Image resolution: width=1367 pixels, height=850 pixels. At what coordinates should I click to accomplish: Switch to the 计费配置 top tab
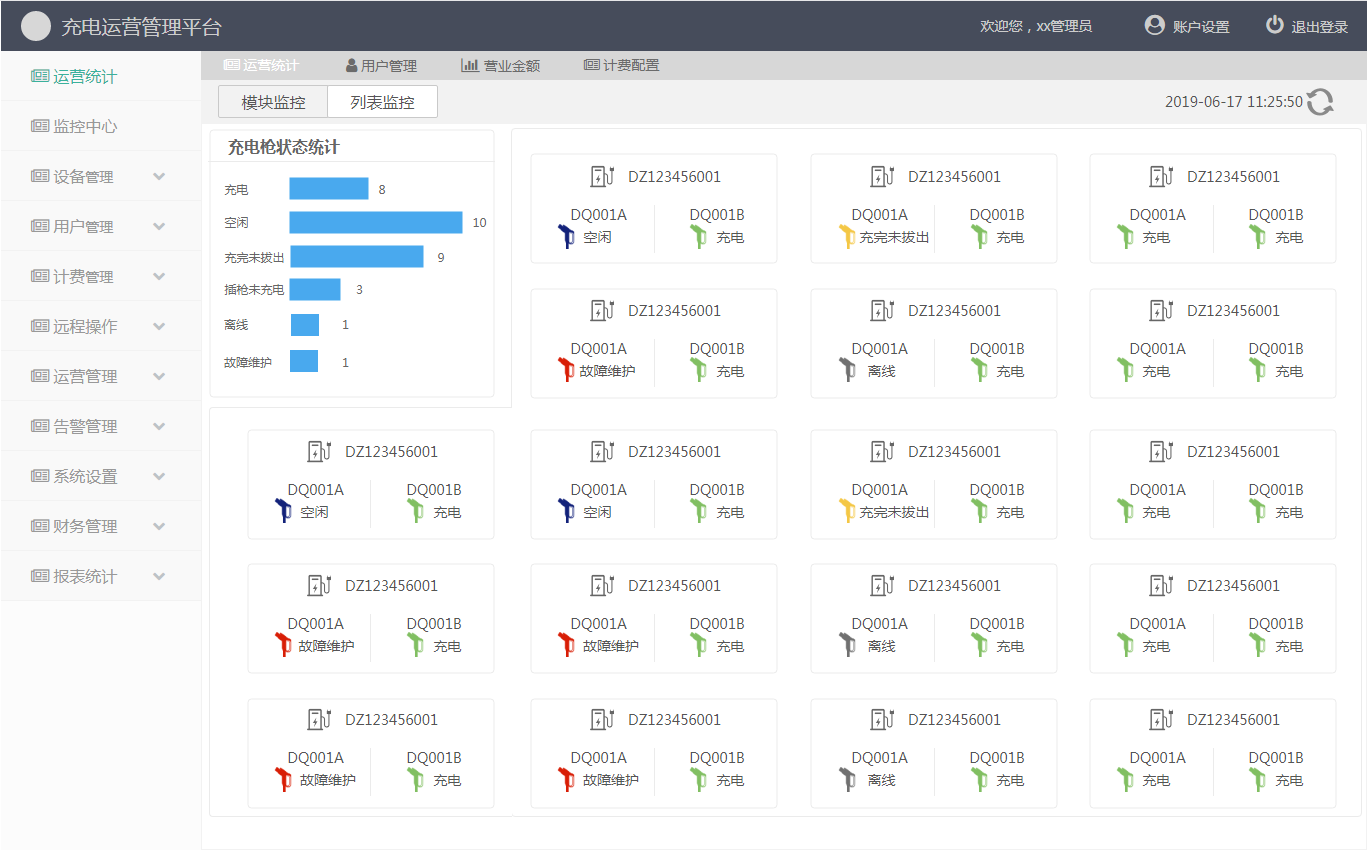tap(621, 65)
